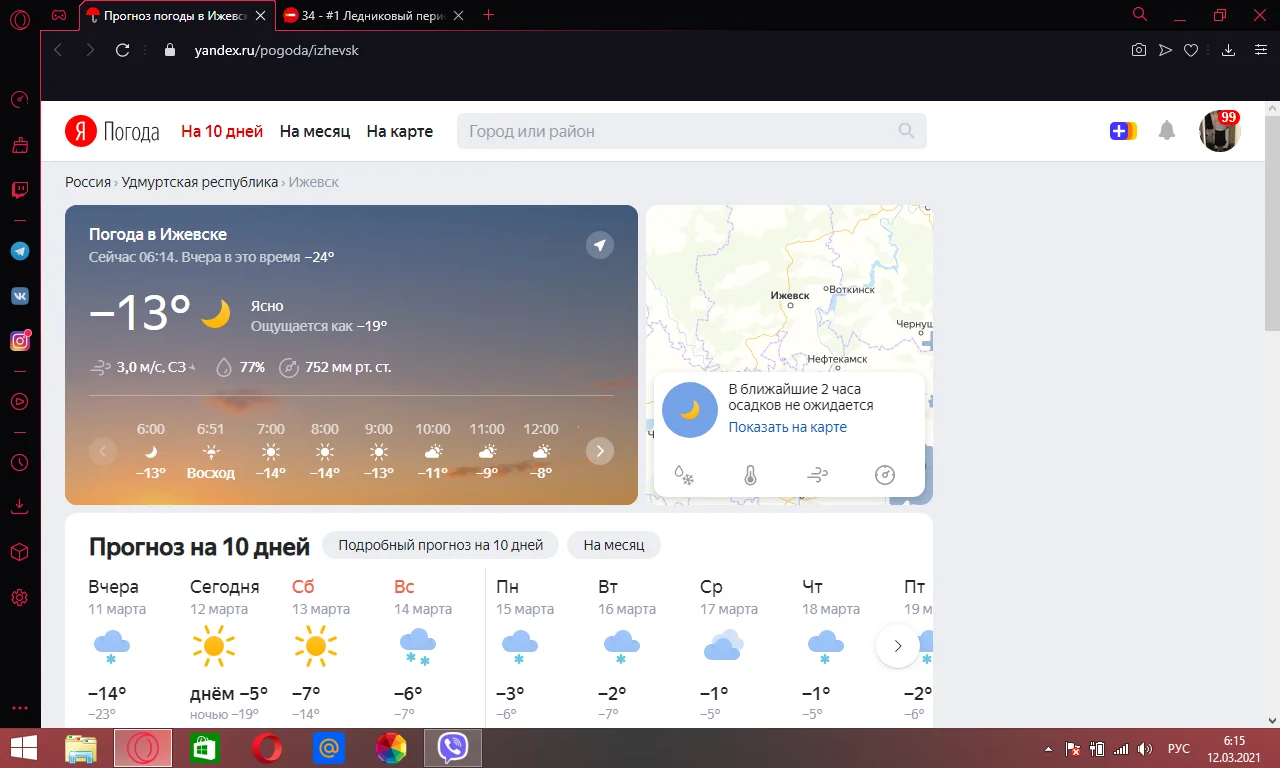Expand the next days with the forecast chevron
The image size is (1280, 768).
coord(897,646)
